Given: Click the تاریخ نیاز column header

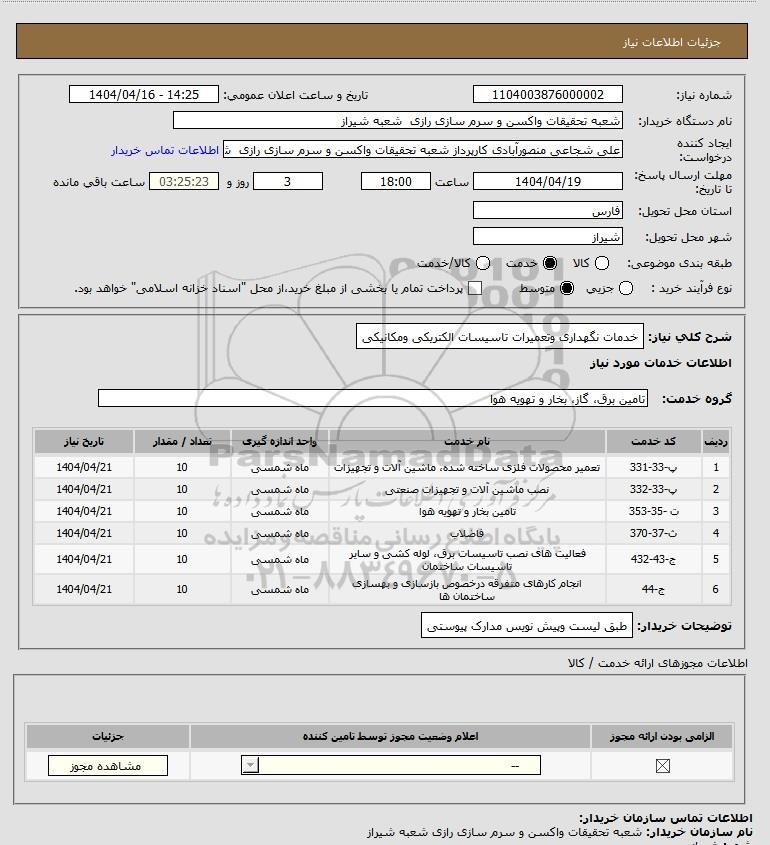Looking at the screenshot, I should point(84,441).
